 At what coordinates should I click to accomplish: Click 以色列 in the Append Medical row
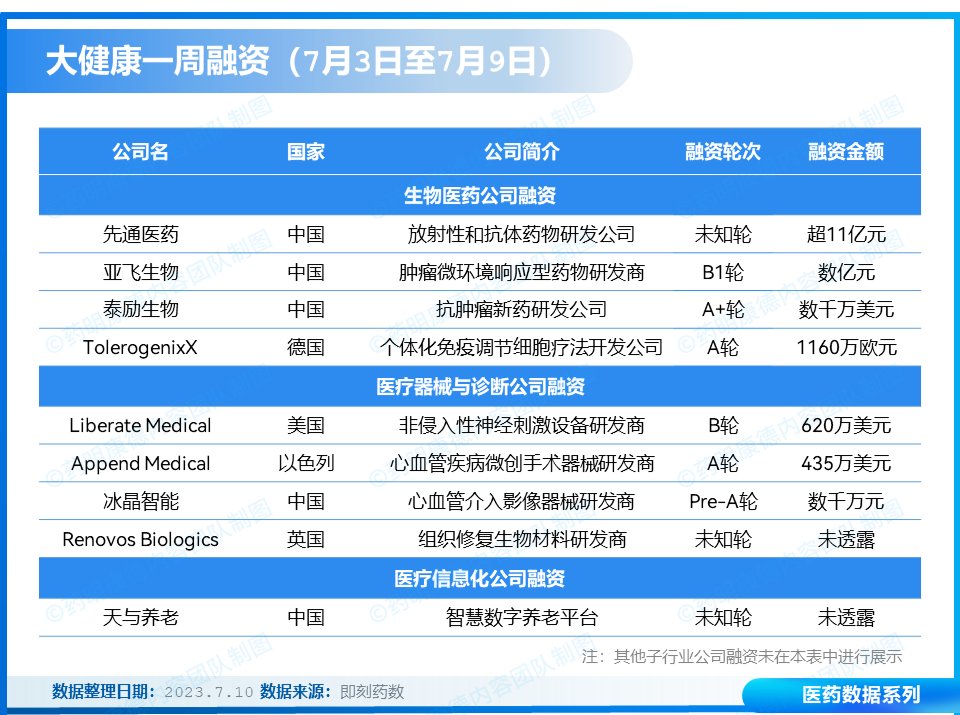point(306,463)
